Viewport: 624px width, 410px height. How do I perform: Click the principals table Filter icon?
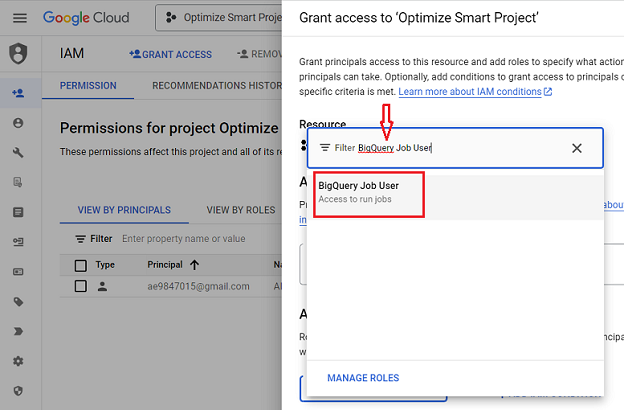[x=80, y=239]
